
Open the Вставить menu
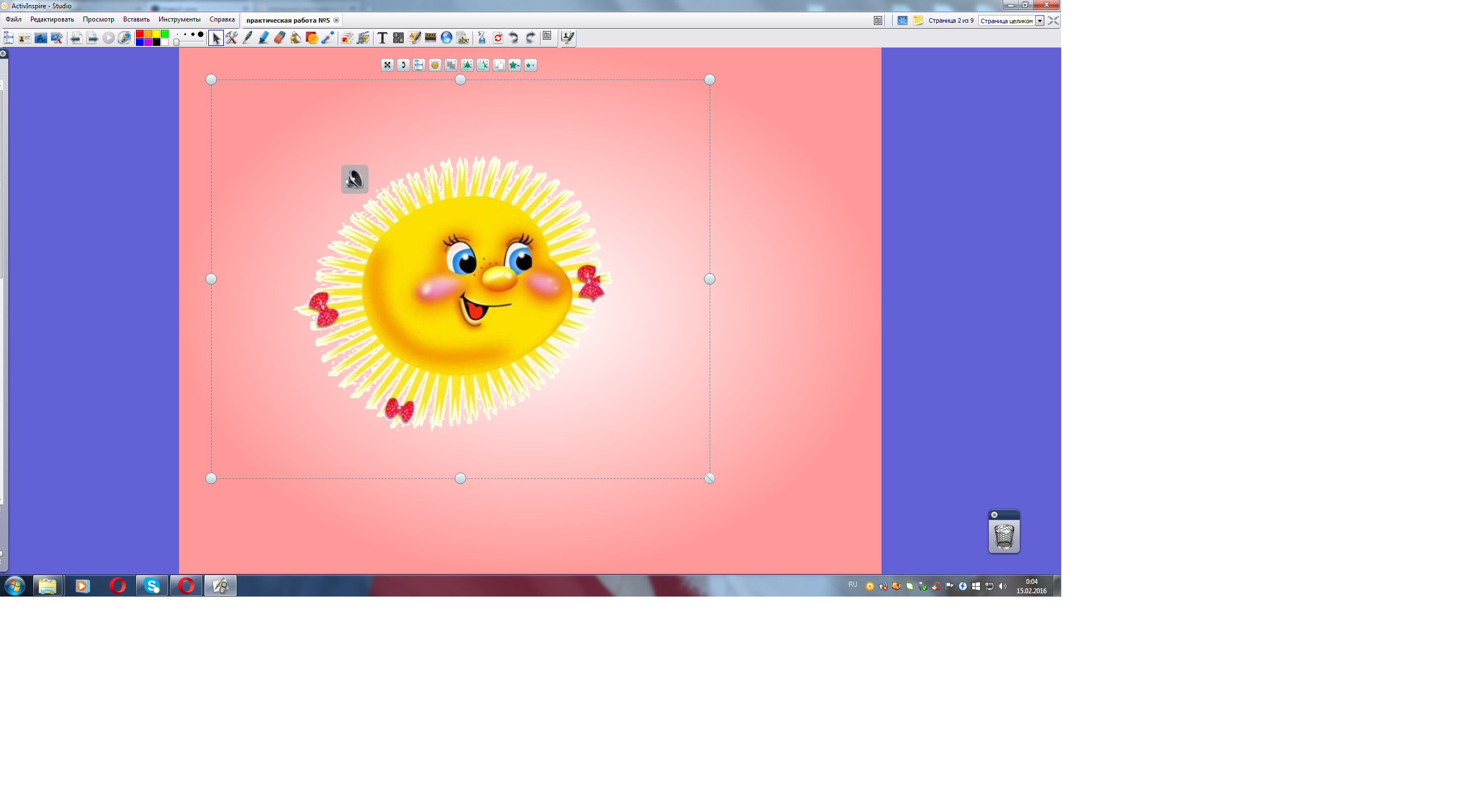tap(136, 19)
